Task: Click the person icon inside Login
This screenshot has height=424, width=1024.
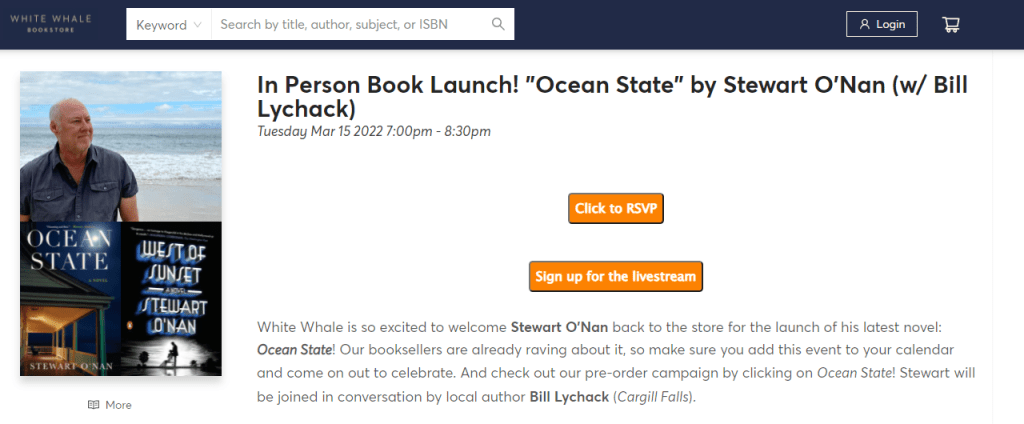Action: [x=864, y=24]
